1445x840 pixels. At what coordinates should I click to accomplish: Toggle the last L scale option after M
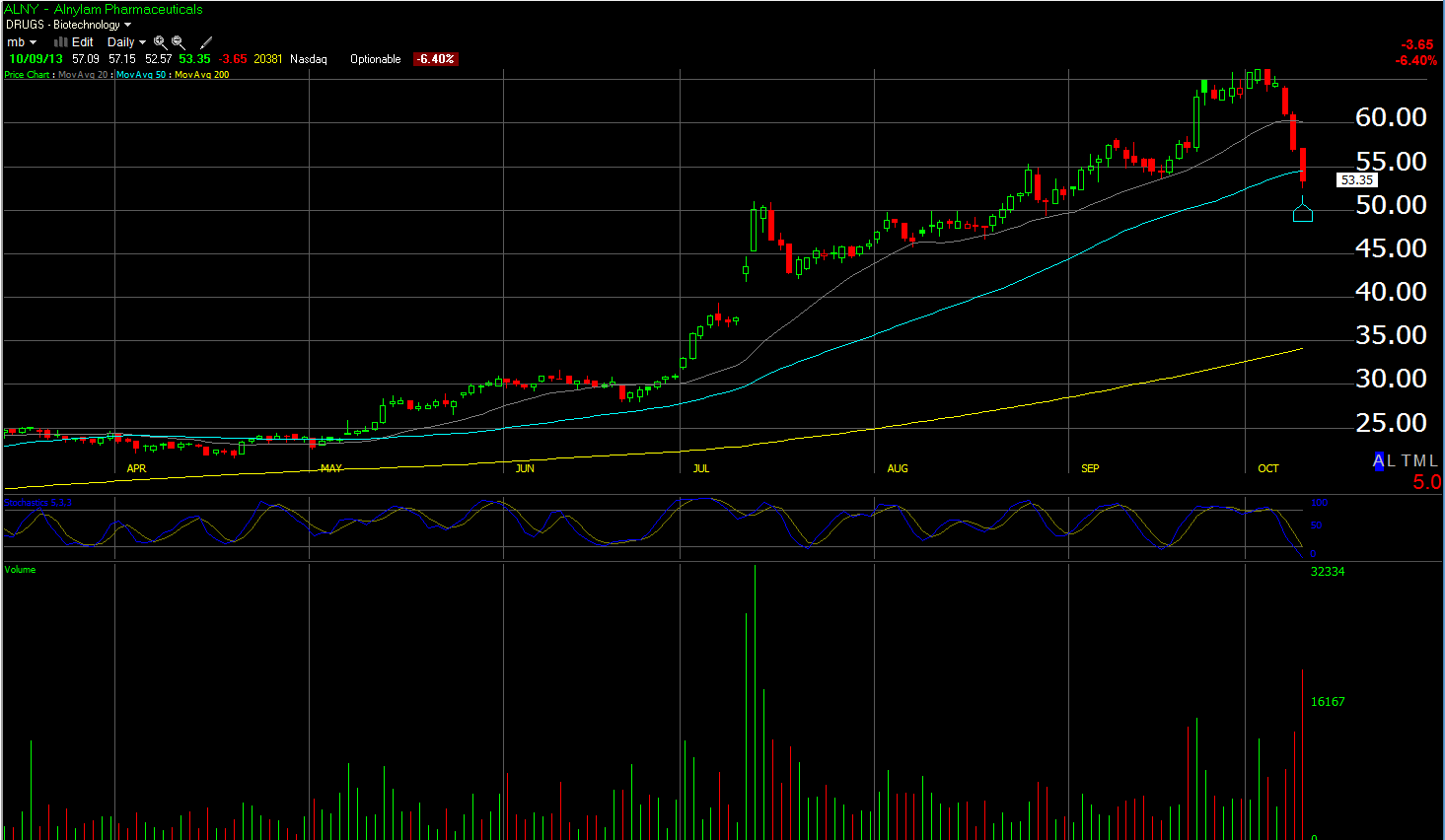pyautogui.click(x=1433, y=460)
